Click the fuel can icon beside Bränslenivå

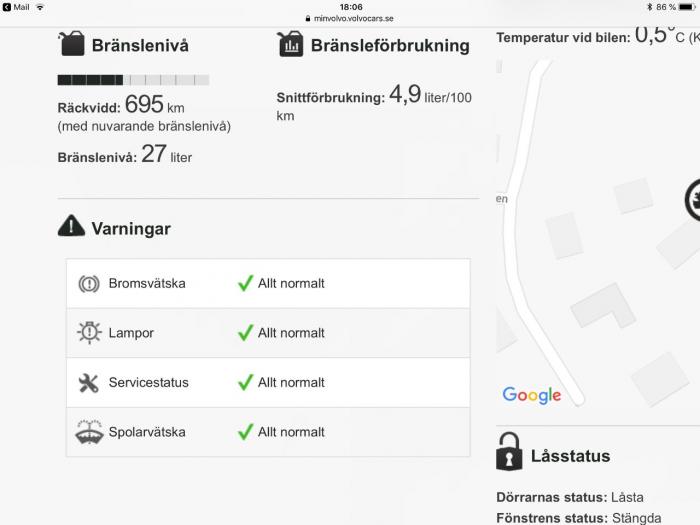point(71,43)
